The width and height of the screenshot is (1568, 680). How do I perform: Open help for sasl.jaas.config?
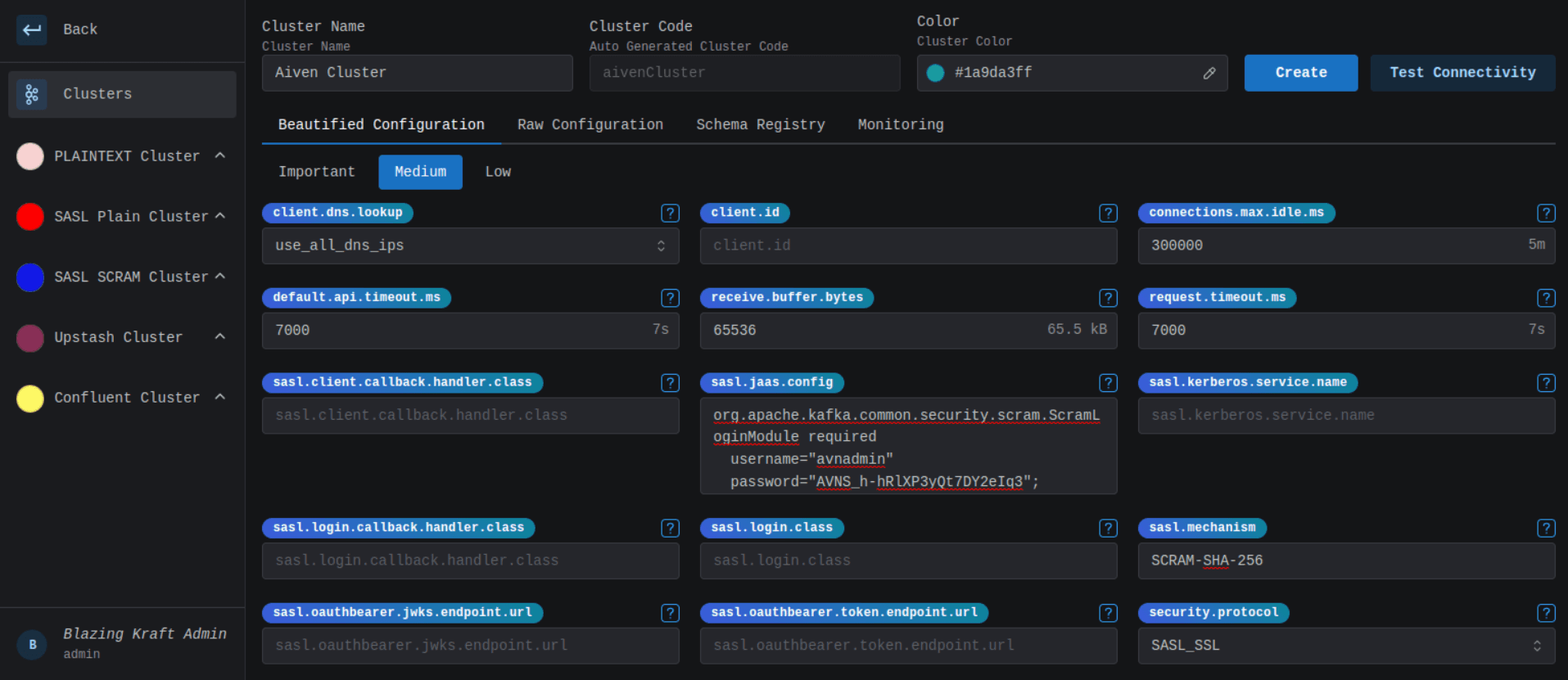pos(1108,383)
